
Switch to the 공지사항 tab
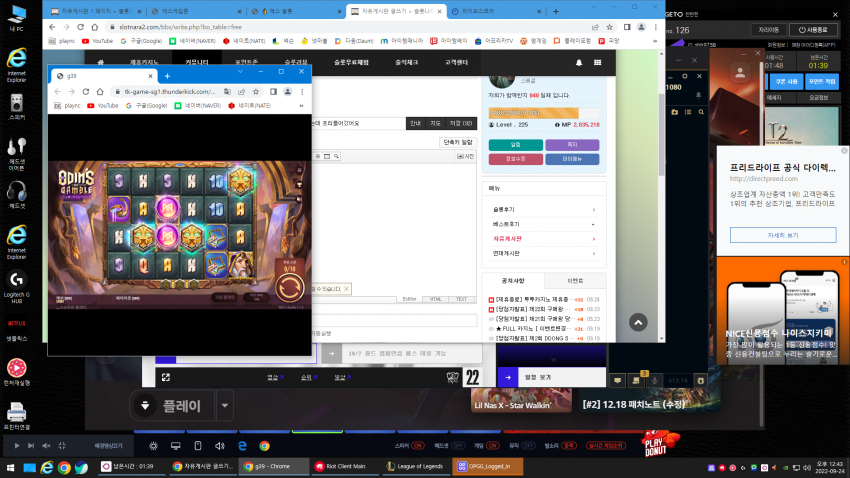tap(513, 281)
